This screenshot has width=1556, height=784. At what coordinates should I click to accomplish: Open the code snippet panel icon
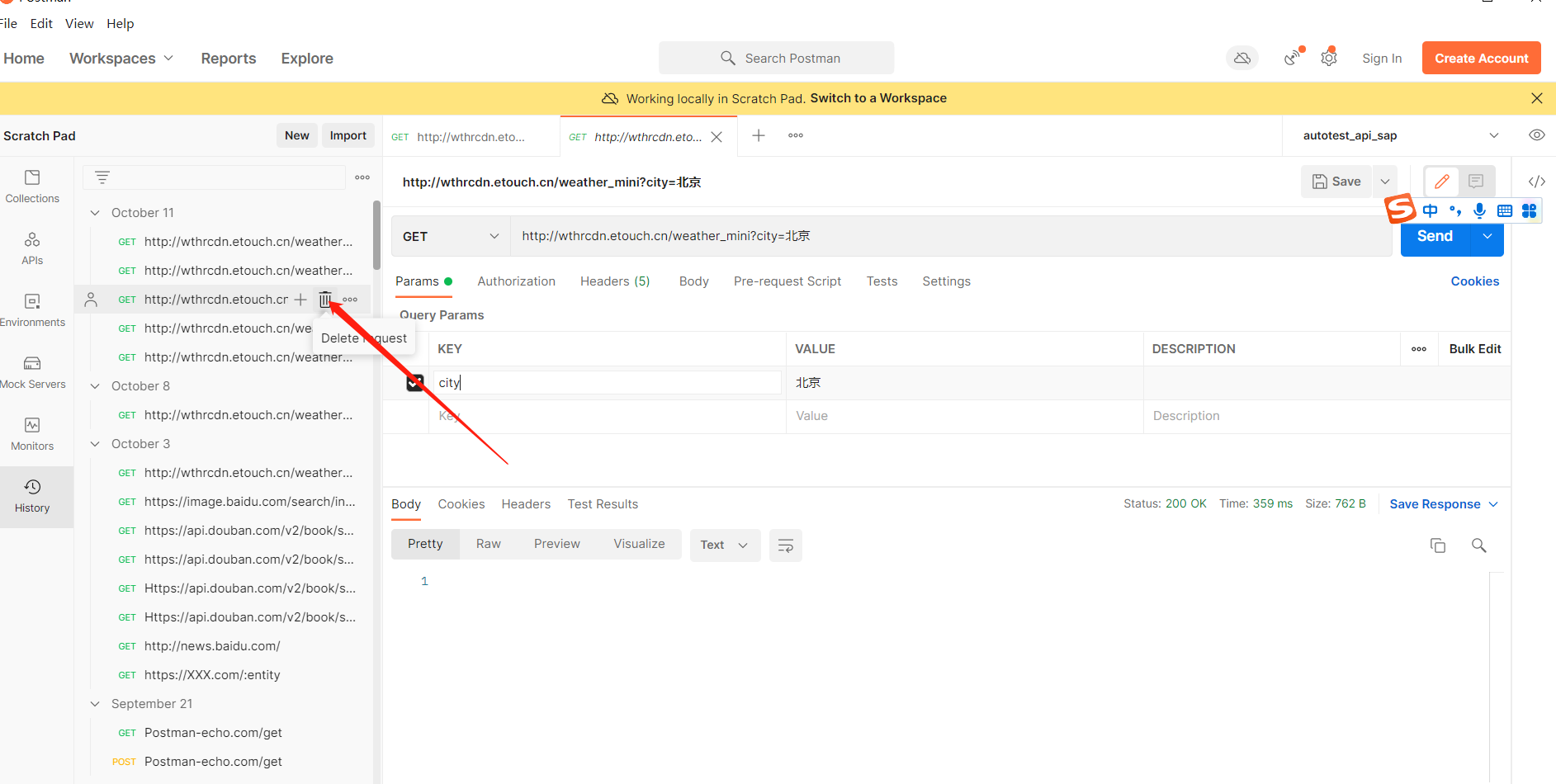[x=1537, y=182]
